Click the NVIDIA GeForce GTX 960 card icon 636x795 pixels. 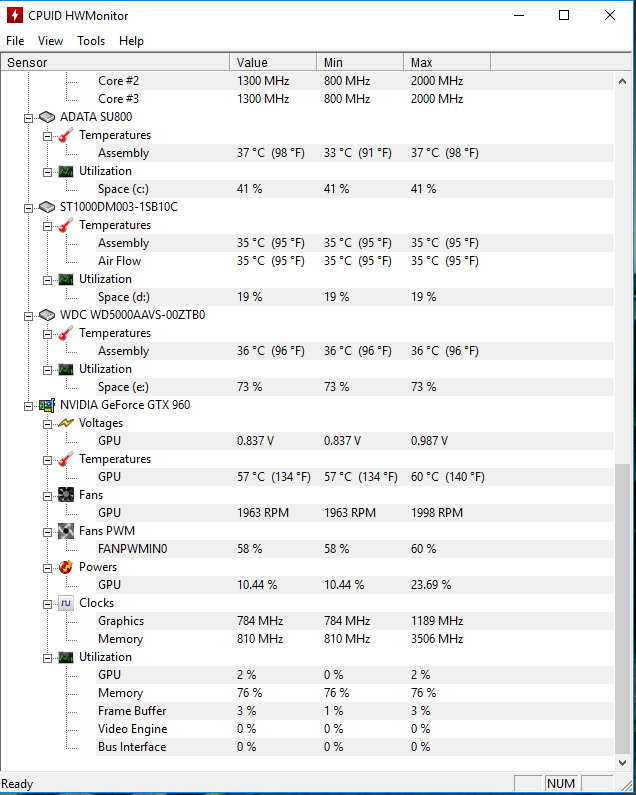click(46, 405)
